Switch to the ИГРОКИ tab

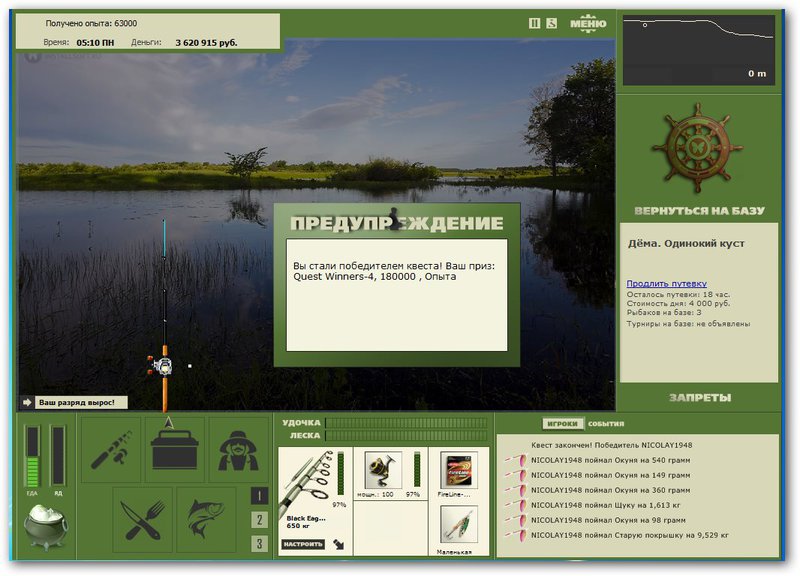pos(562,423)
